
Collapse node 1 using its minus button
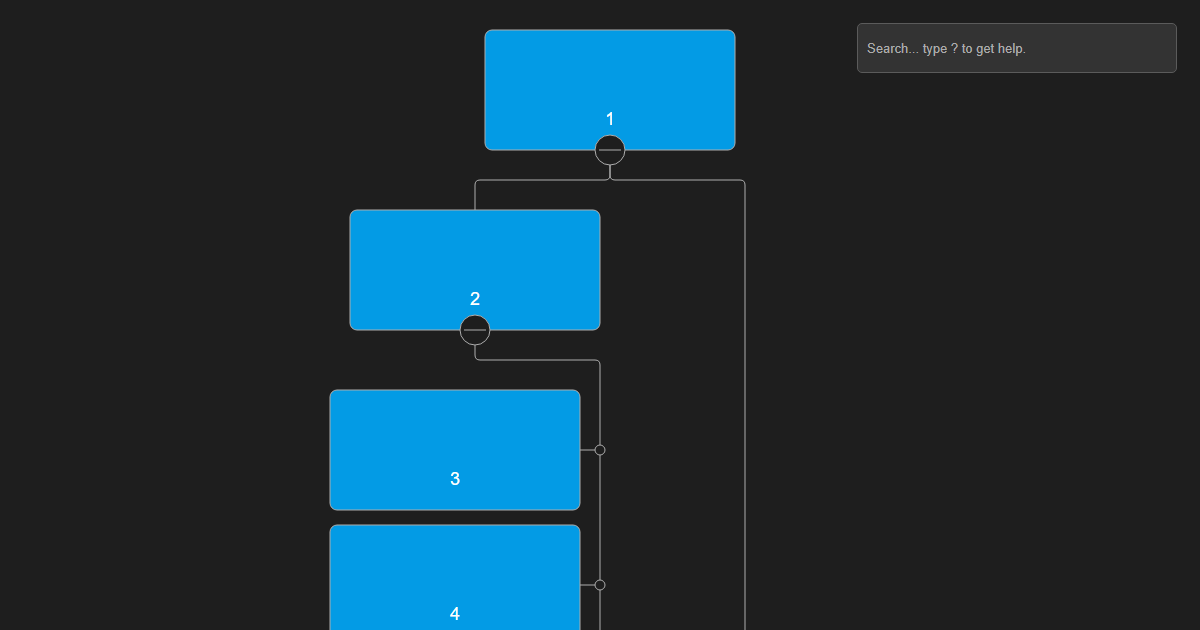pos(610,150)
